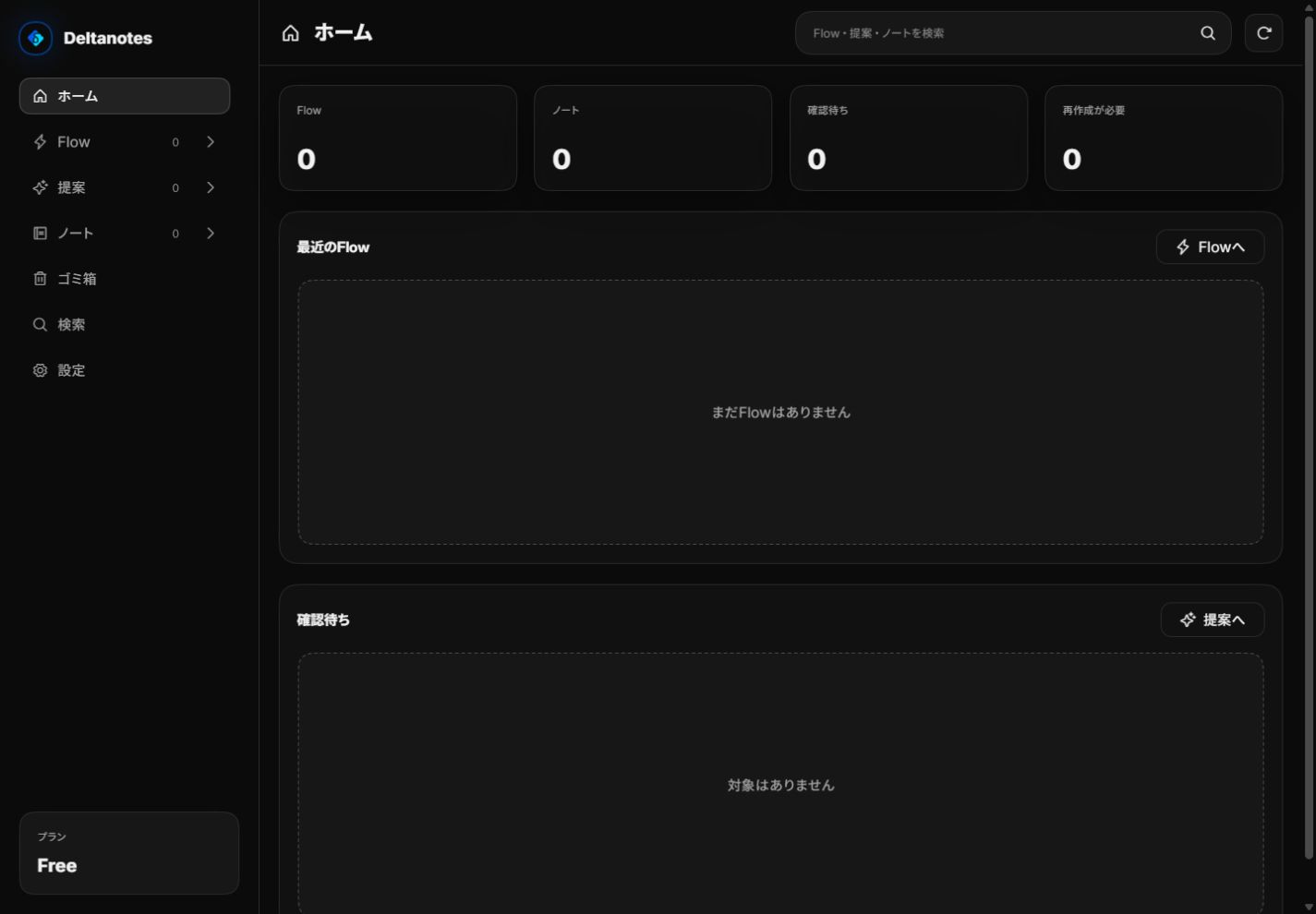
Task: Click the magnifier icon inside the search bar
Action: [1208, 33]
